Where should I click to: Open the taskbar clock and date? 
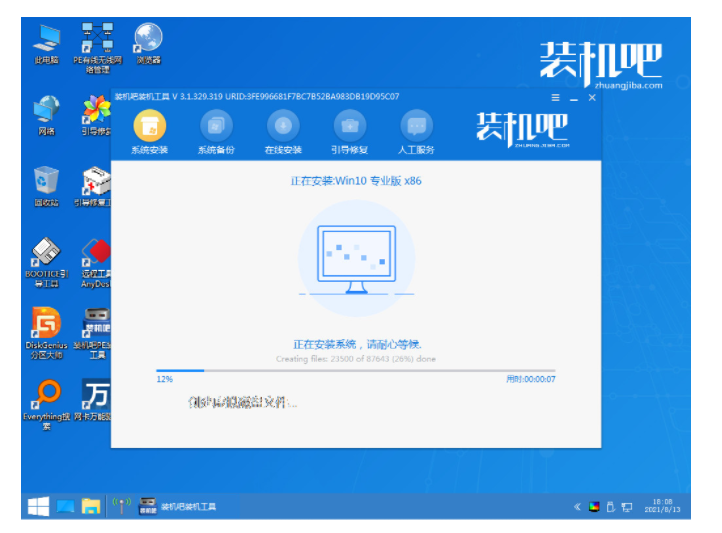[x=662, y=505]
